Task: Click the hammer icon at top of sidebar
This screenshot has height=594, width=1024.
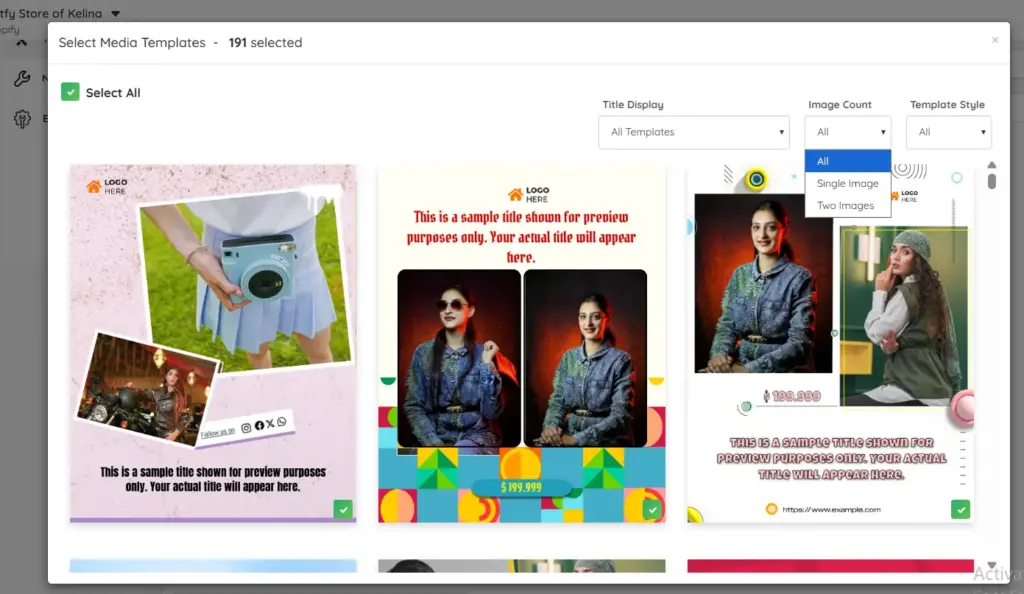Action: 22,43
